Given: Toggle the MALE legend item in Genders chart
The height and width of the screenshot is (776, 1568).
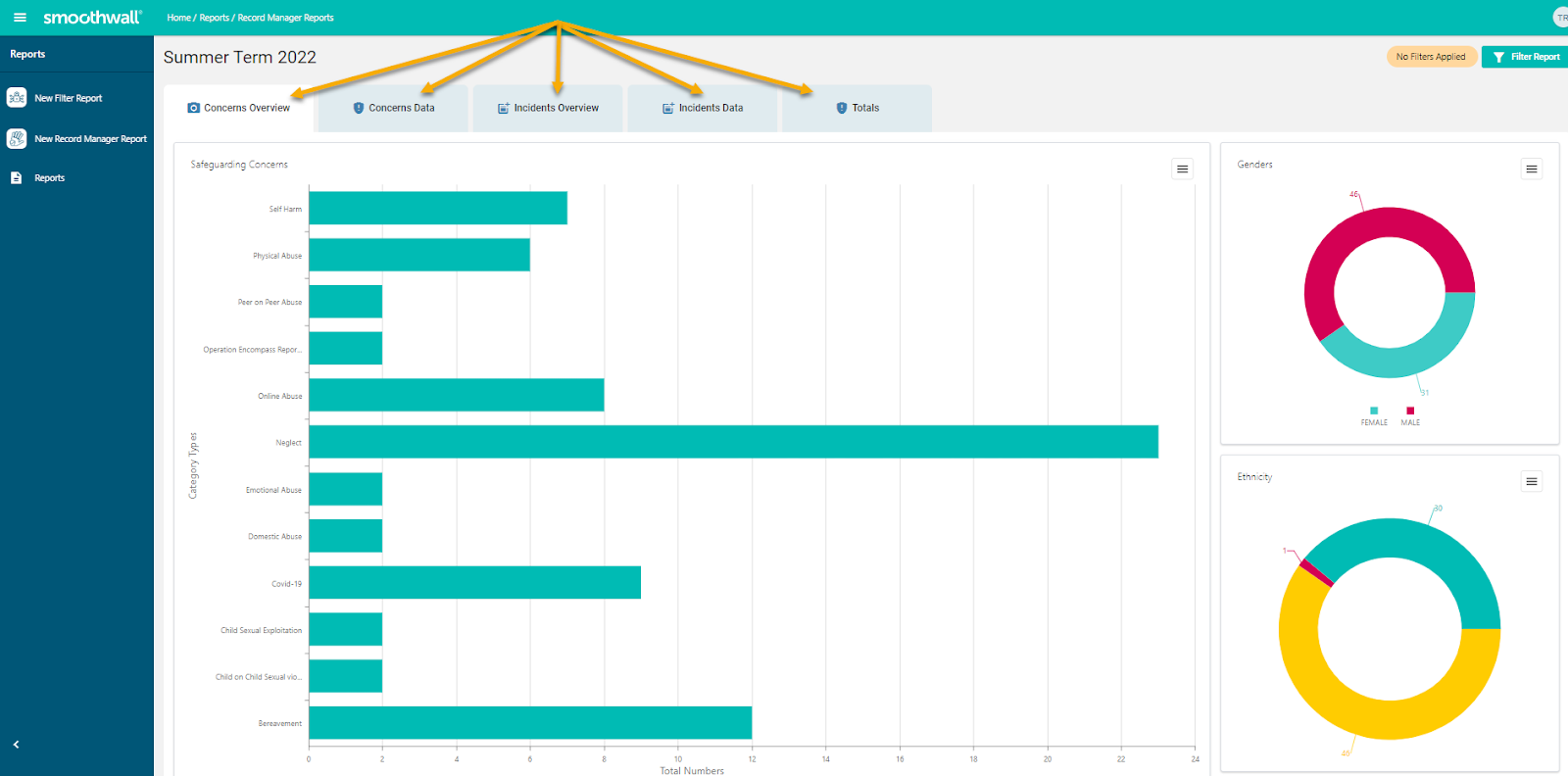Looking at the screenshot, I should point(1410,416).
